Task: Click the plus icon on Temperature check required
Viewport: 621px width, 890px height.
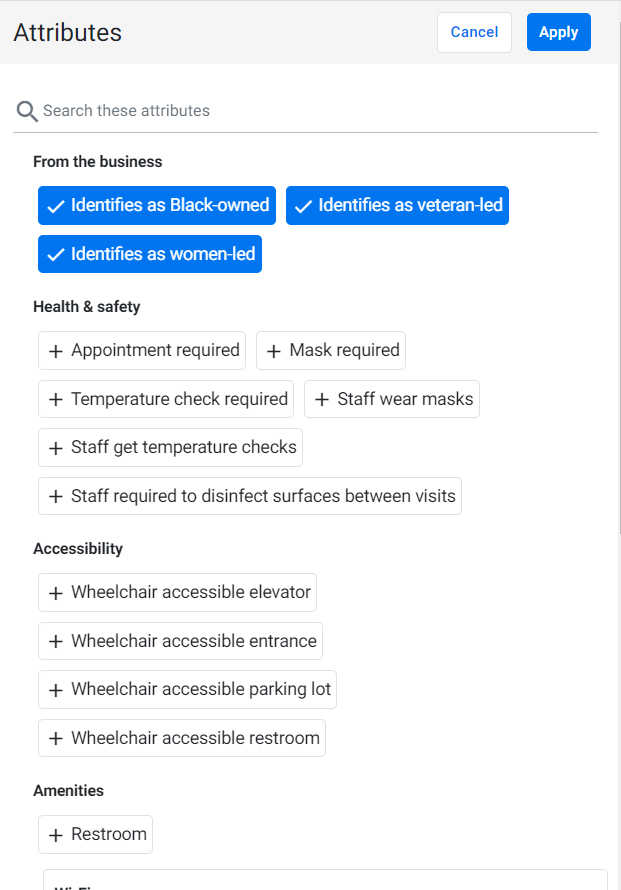Action: 56,400
